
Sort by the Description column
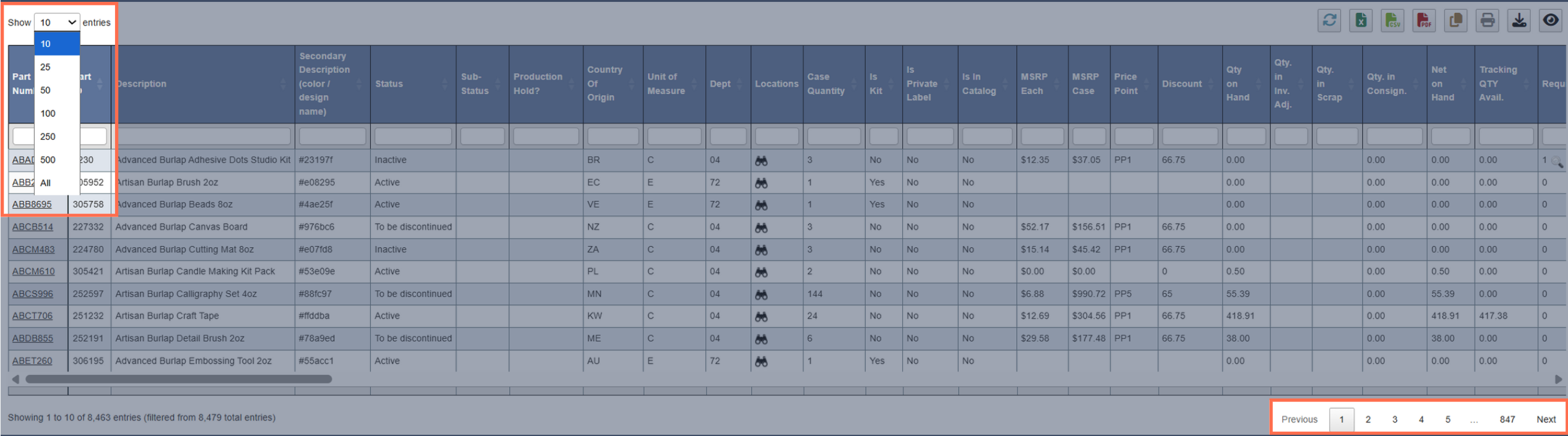click(203, 83)
